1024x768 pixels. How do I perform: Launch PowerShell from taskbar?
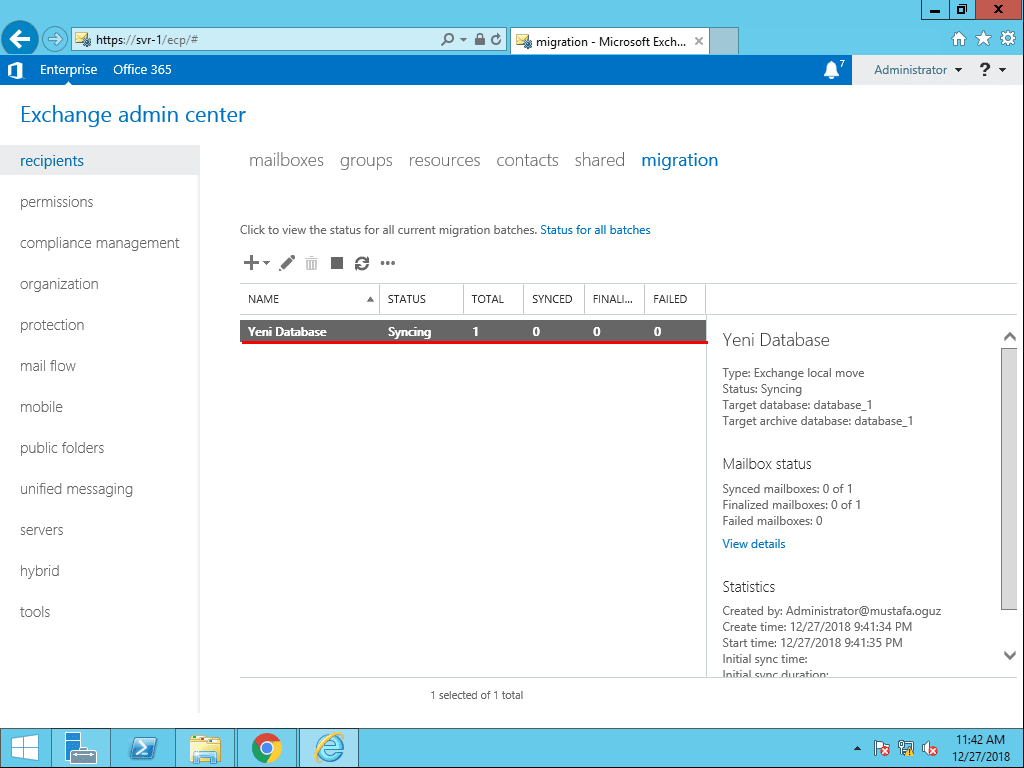pyautogui.click(x=143, y=748)
